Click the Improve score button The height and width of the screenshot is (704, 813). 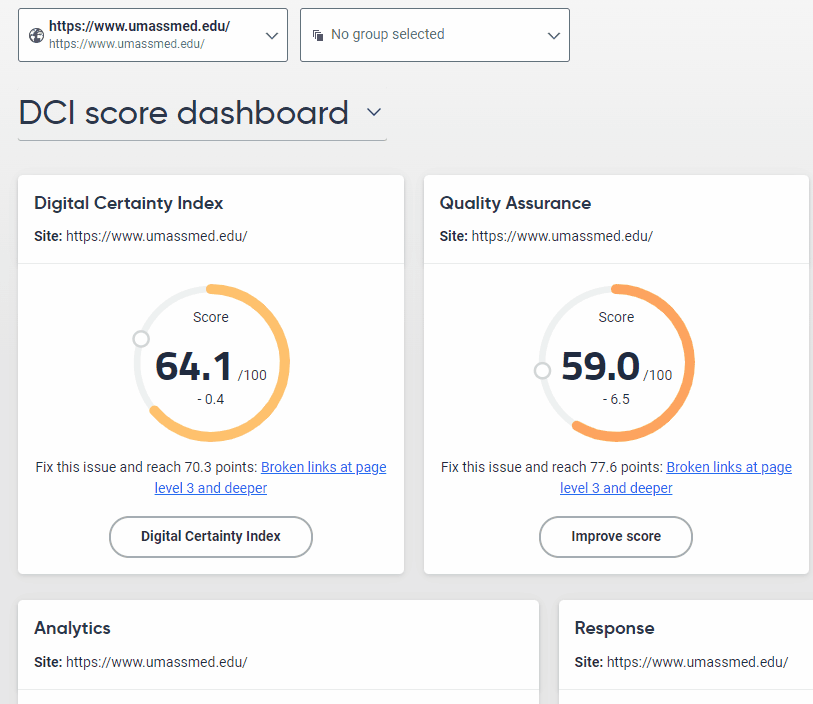(x=615, y=537)
